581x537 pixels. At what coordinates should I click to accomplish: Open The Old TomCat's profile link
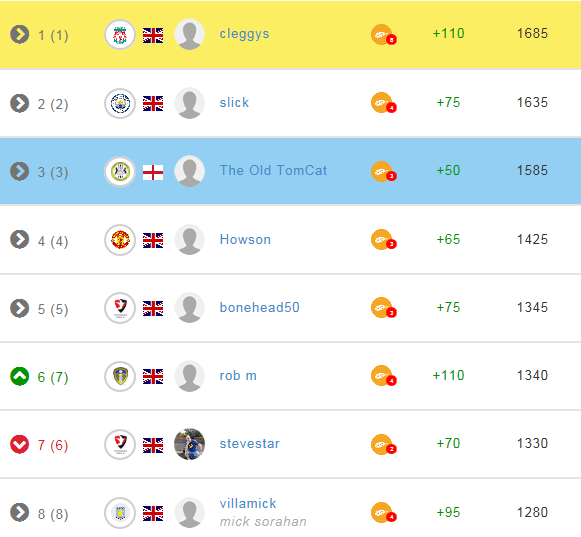point(273,170)
